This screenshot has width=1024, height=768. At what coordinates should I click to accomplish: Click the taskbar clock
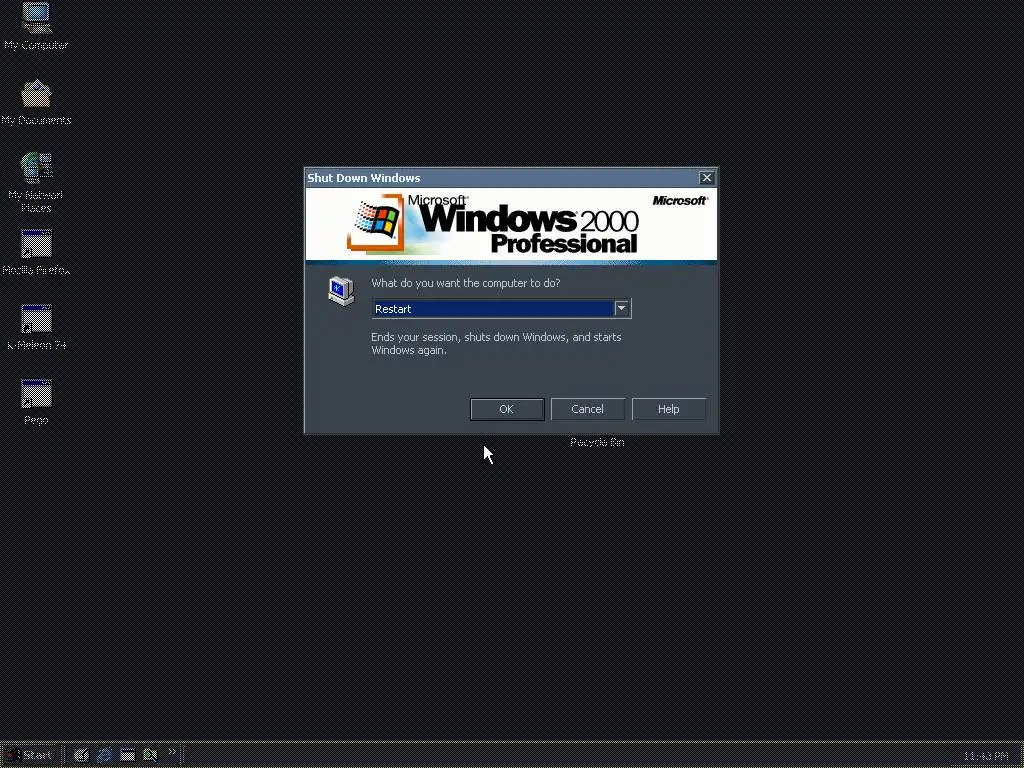[x=986, y=756]
